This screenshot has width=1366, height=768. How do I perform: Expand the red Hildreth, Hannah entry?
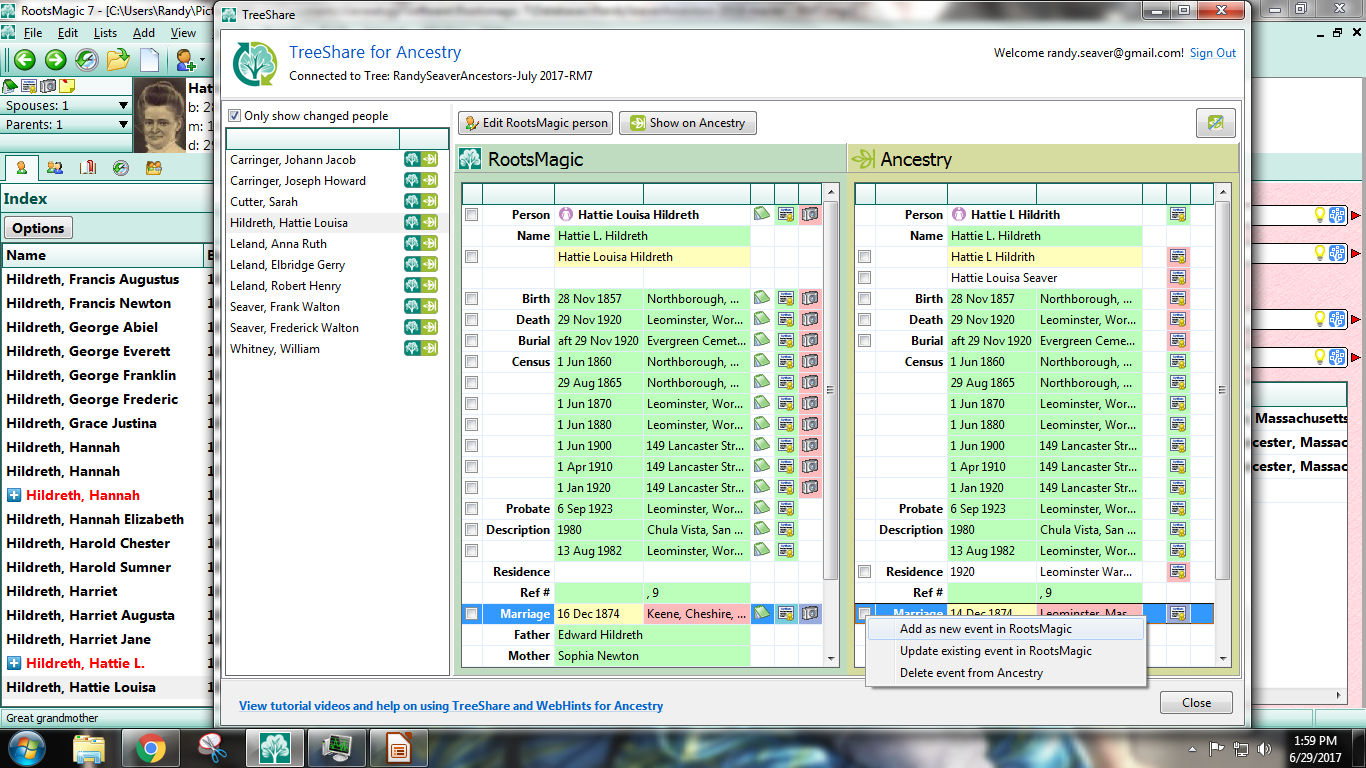13,495
